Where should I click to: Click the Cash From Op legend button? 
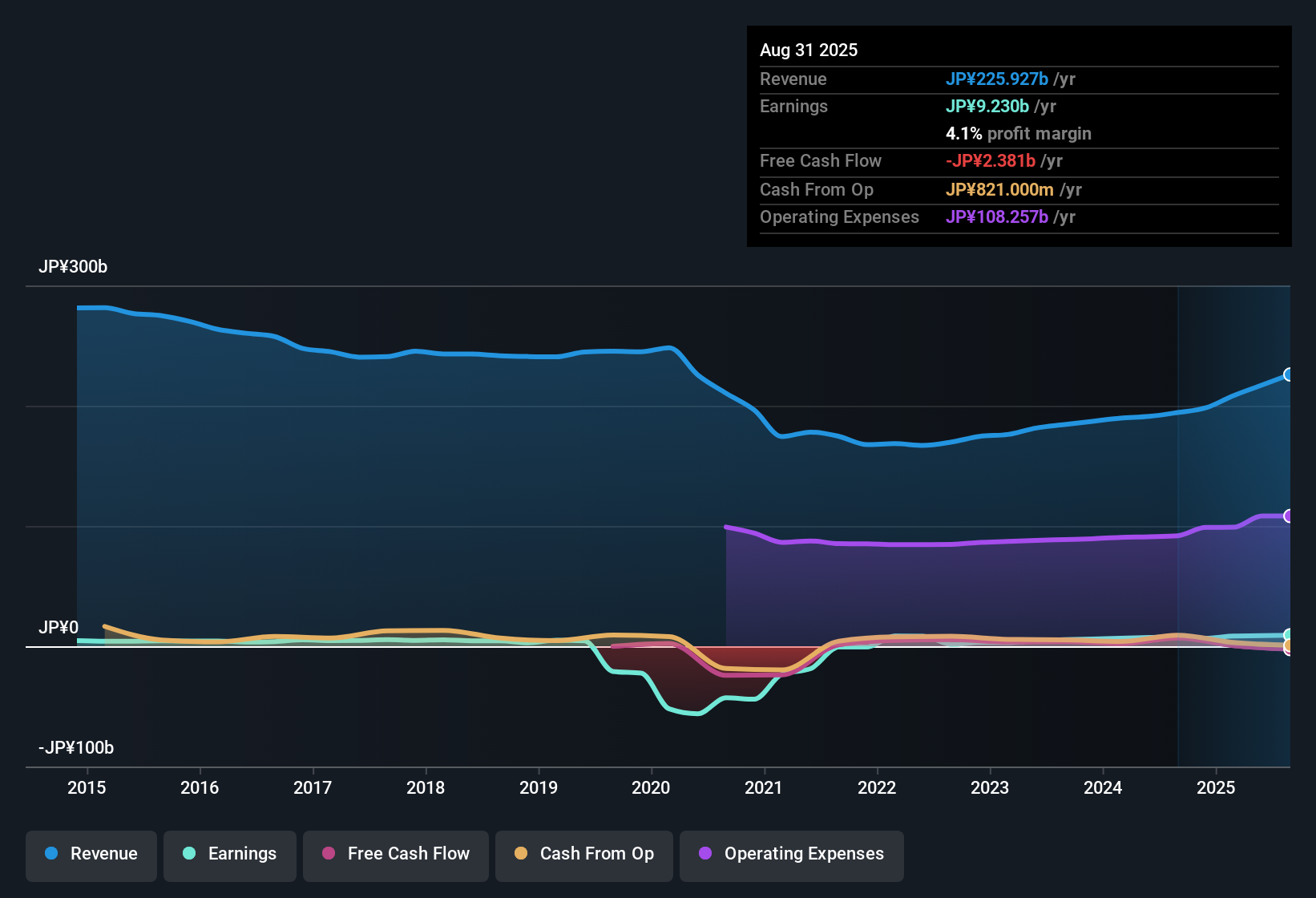click(583, 854)
